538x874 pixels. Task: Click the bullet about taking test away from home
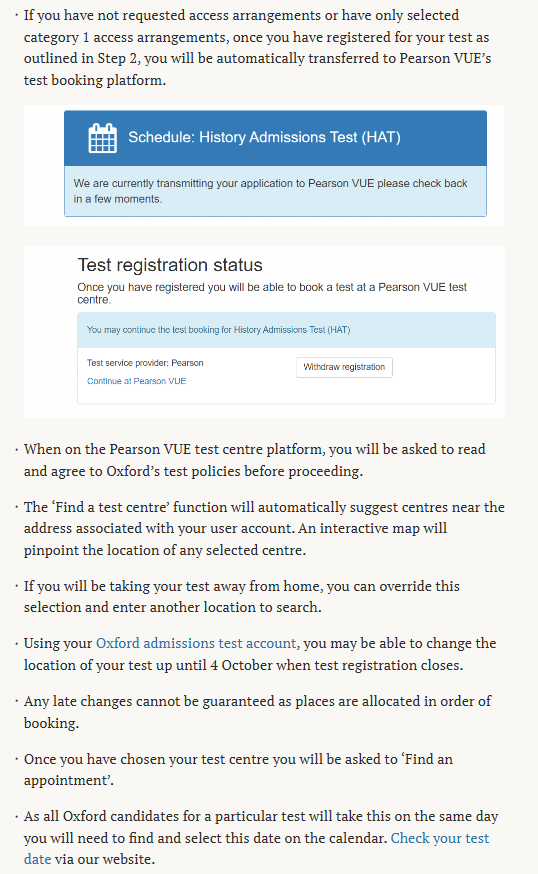point(242,596)
